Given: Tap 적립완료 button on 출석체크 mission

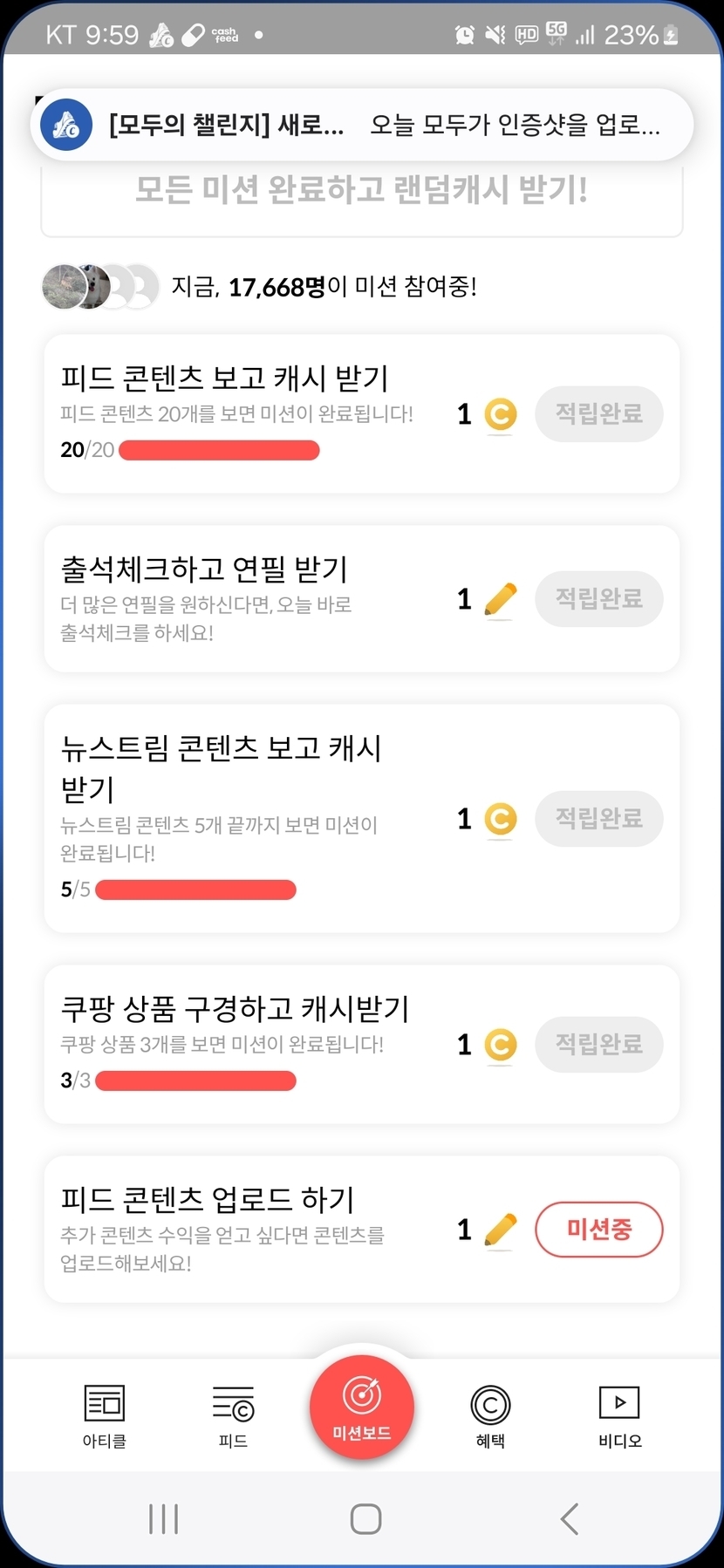Looking at the screenshot, I should point(598,599).
